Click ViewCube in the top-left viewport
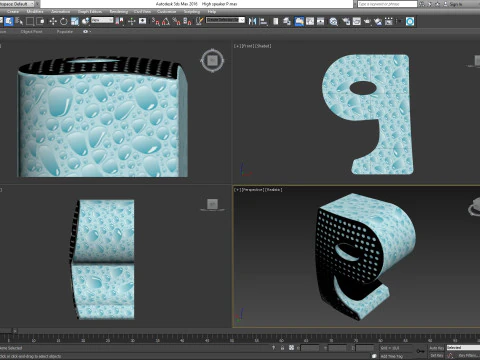The width and height of the screenshot is (480, 360). [x=212, y=60]
